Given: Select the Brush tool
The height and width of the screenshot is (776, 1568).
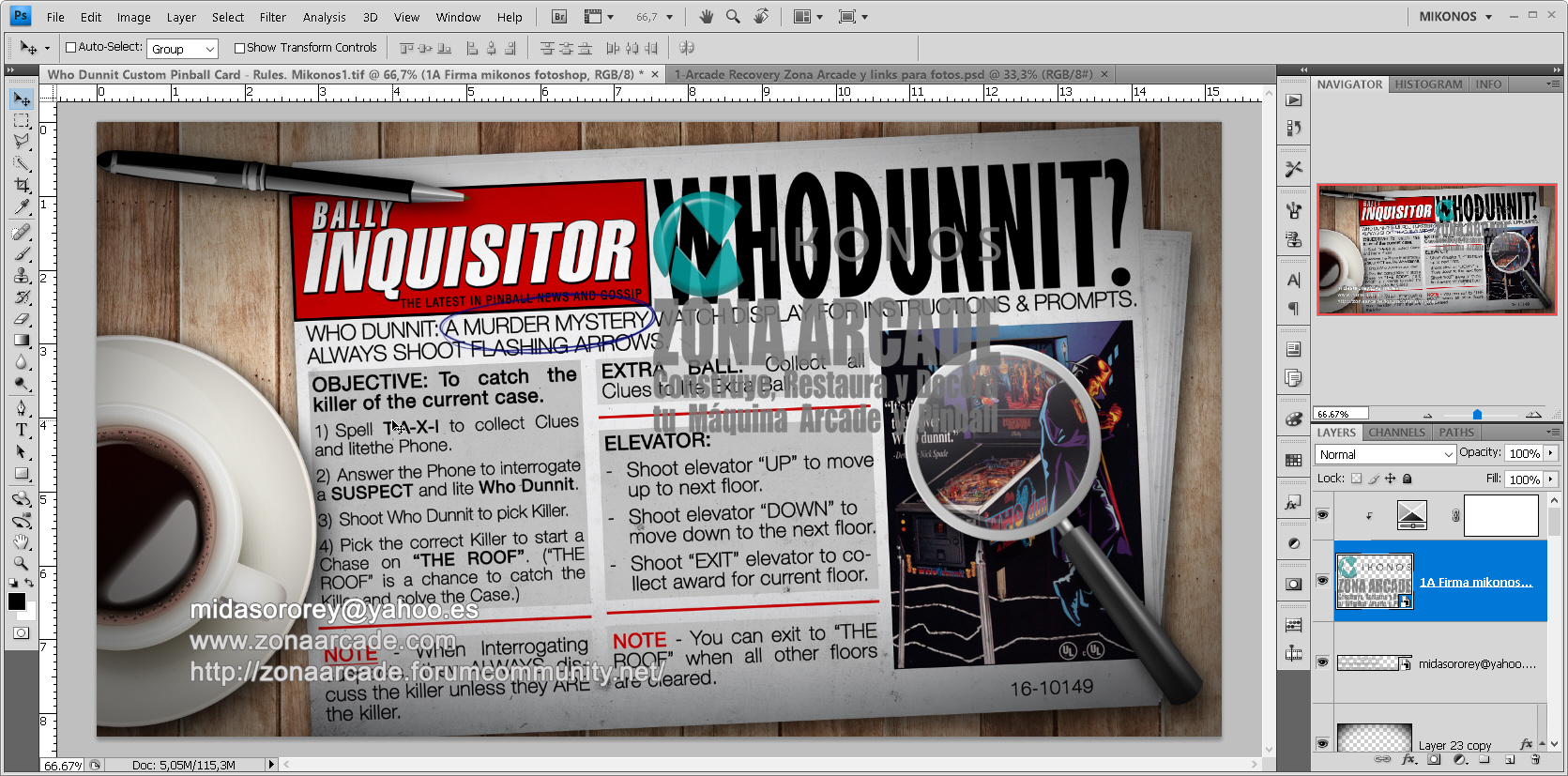Looking at the screenshot, I should click(22, 253).
